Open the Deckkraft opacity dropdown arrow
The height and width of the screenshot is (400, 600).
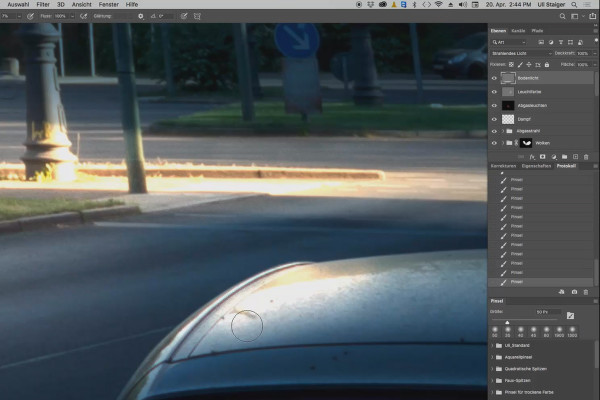594,53
